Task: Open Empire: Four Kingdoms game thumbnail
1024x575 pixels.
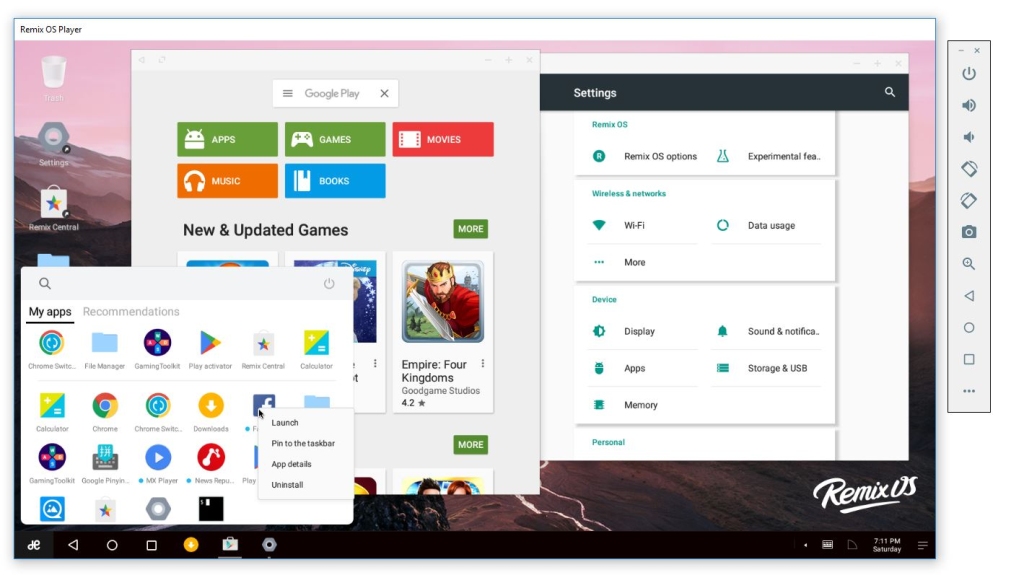Action: [x=443, y=301]
